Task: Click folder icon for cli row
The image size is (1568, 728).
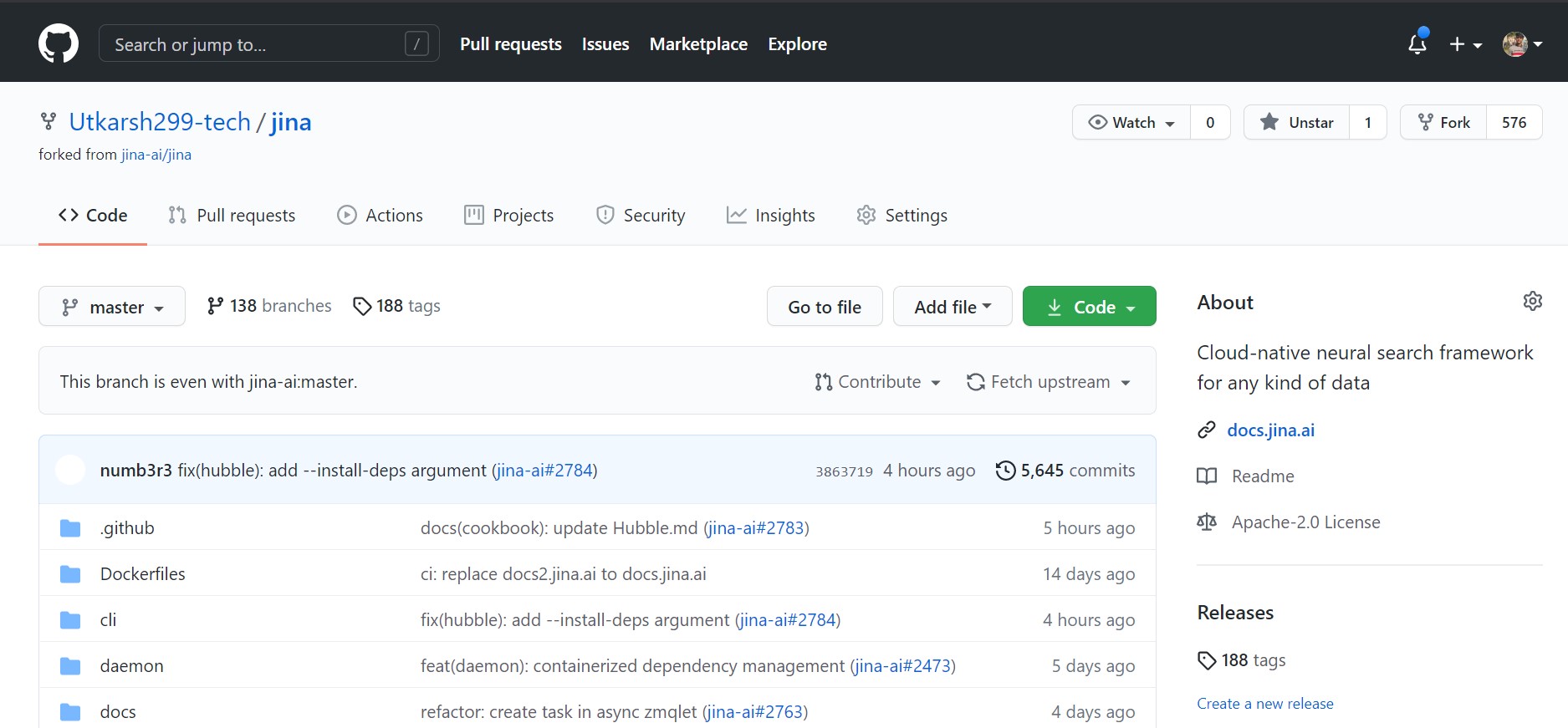Action: [x=70, y=620]
